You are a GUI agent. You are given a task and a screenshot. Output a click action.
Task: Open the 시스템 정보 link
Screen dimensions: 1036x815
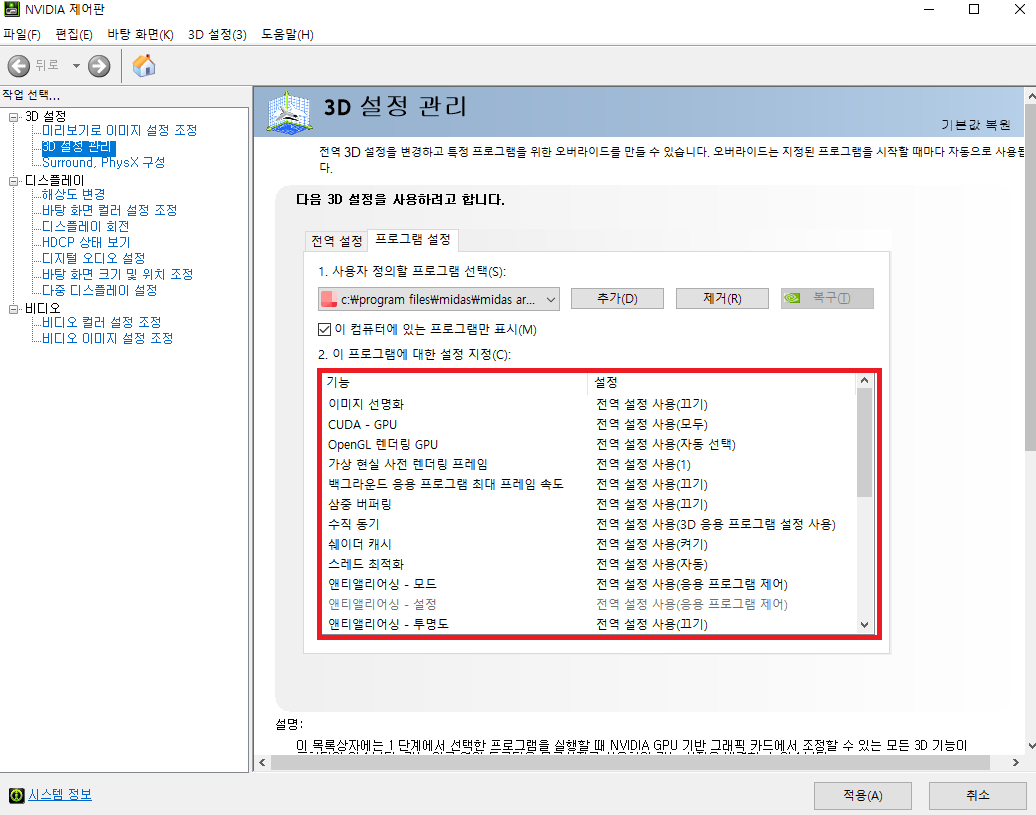tap(60, 795)
